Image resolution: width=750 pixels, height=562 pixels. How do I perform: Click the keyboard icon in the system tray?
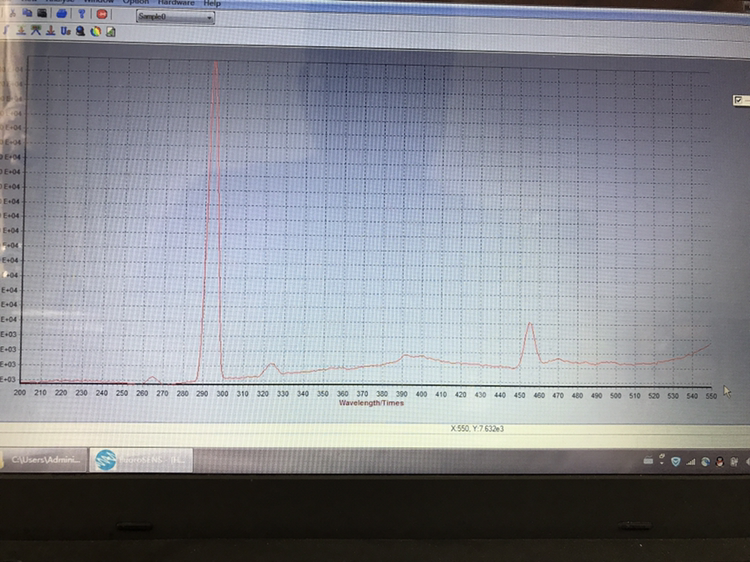pyautogui.click(x=648, y=461)
